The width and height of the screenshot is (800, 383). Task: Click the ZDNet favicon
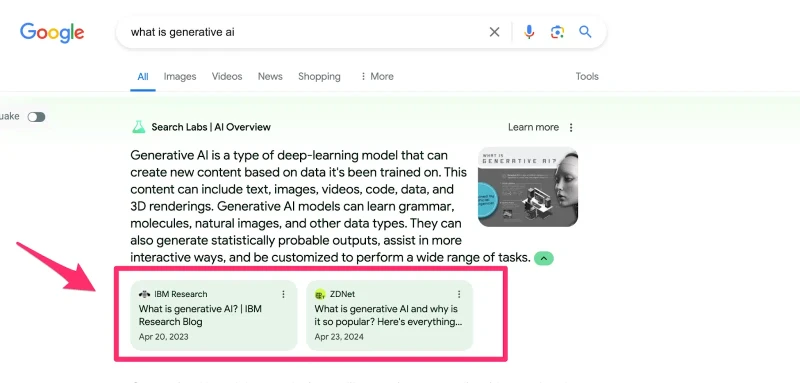[x=320, y=294]
